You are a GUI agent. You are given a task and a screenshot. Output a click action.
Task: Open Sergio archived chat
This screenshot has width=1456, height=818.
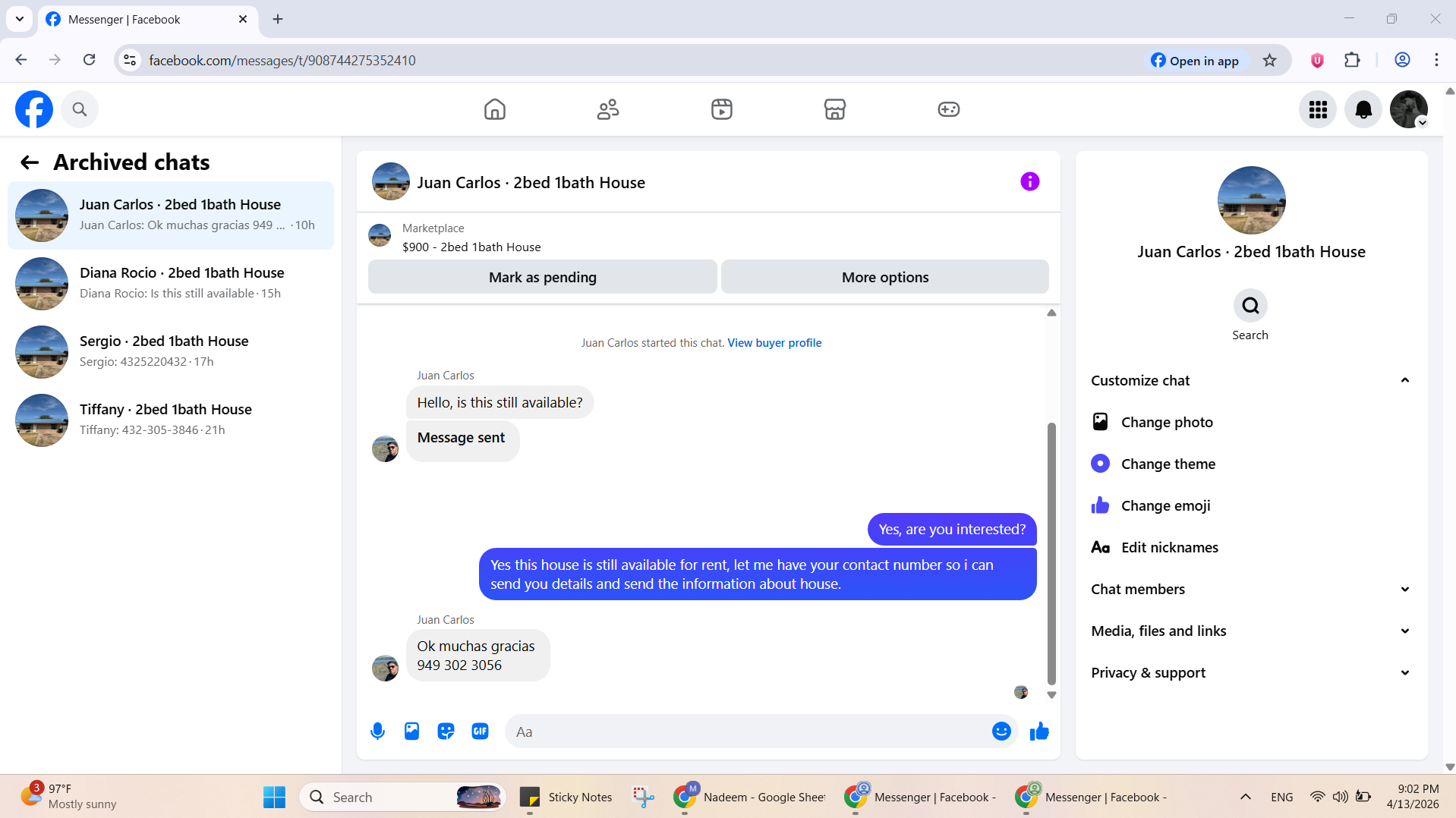click(x=171, y=351)
